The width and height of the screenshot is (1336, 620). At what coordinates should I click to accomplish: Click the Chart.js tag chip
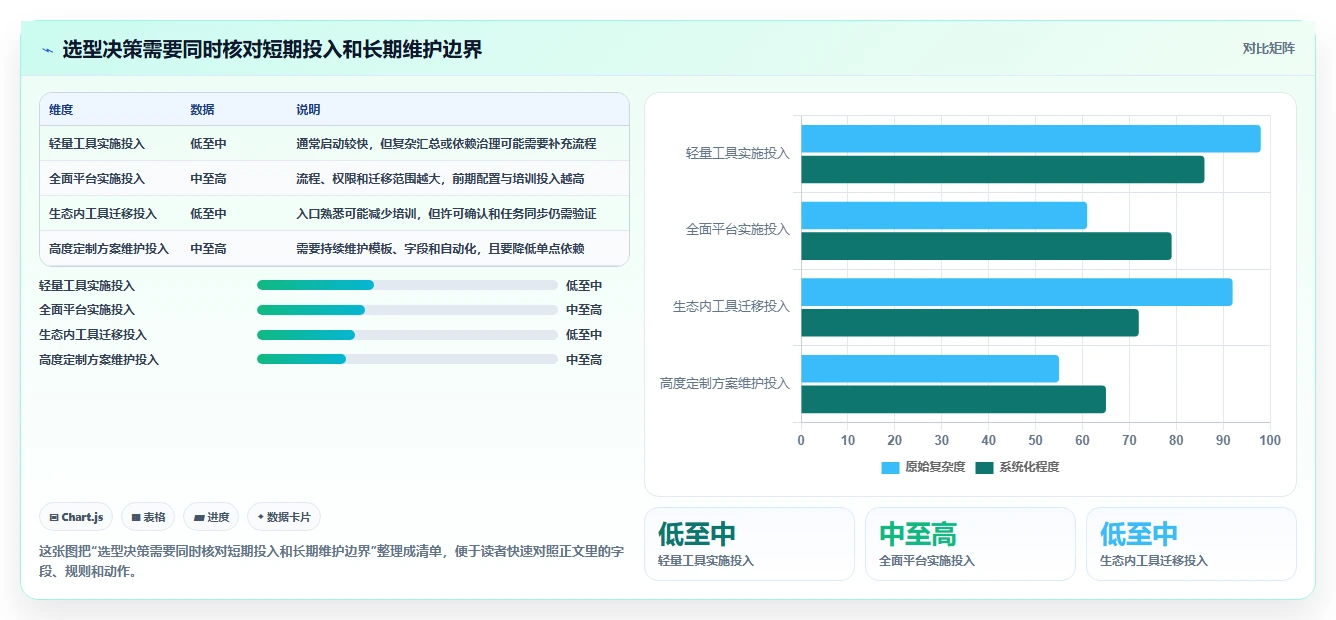(76, 517)
